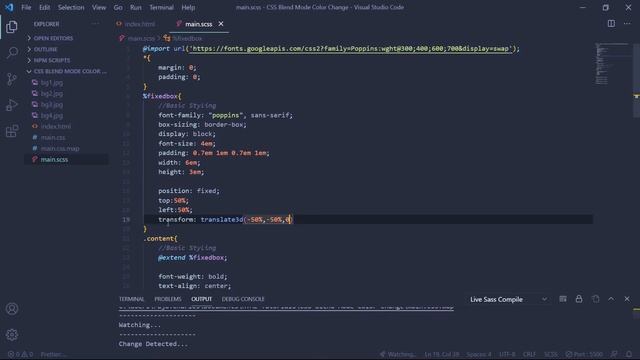The height and width of the screenshot is (360, 640).
Task: Open the Run and Debug view
Action: click(12, 105)
